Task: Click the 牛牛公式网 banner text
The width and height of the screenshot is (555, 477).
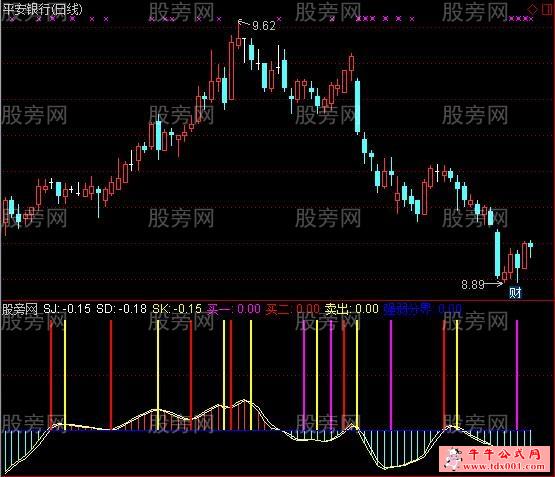Action: pos(505,454)
